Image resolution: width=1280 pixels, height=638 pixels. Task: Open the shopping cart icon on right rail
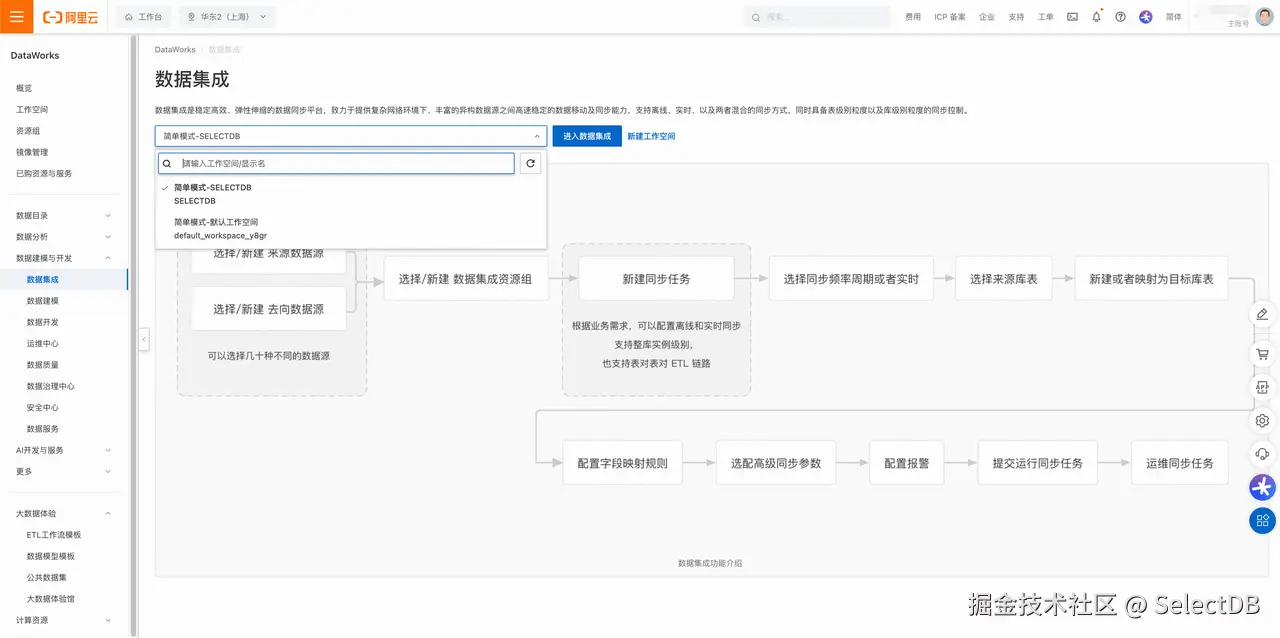(1262, 354)
